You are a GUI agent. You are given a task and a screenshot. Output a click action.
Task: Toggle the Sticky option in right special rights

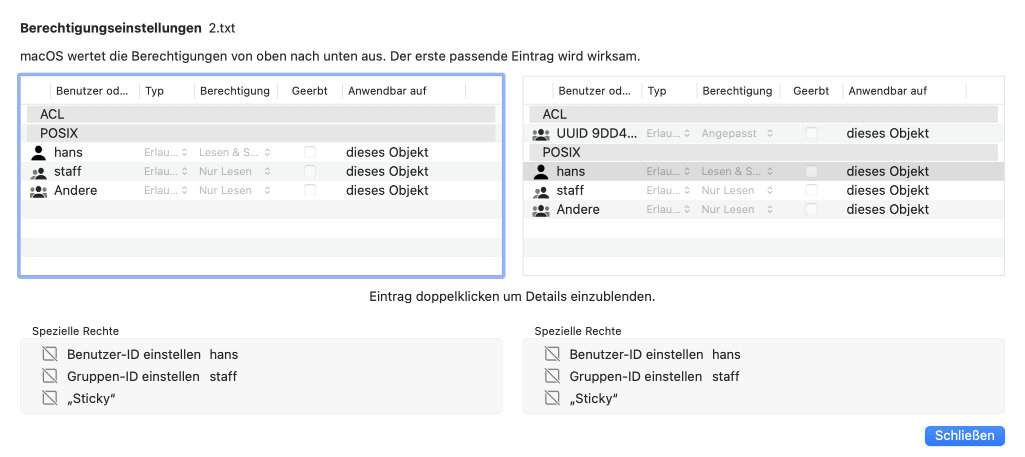[552, 398]
